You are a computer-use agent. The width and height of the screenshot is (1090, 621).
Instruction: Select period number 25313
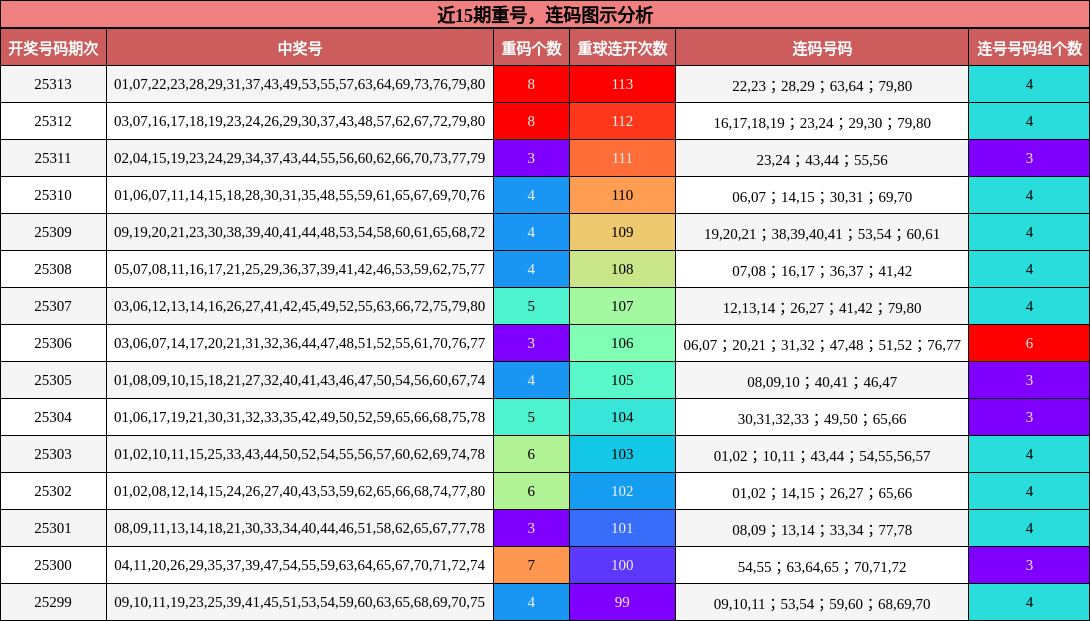click(x=55, y=84)
